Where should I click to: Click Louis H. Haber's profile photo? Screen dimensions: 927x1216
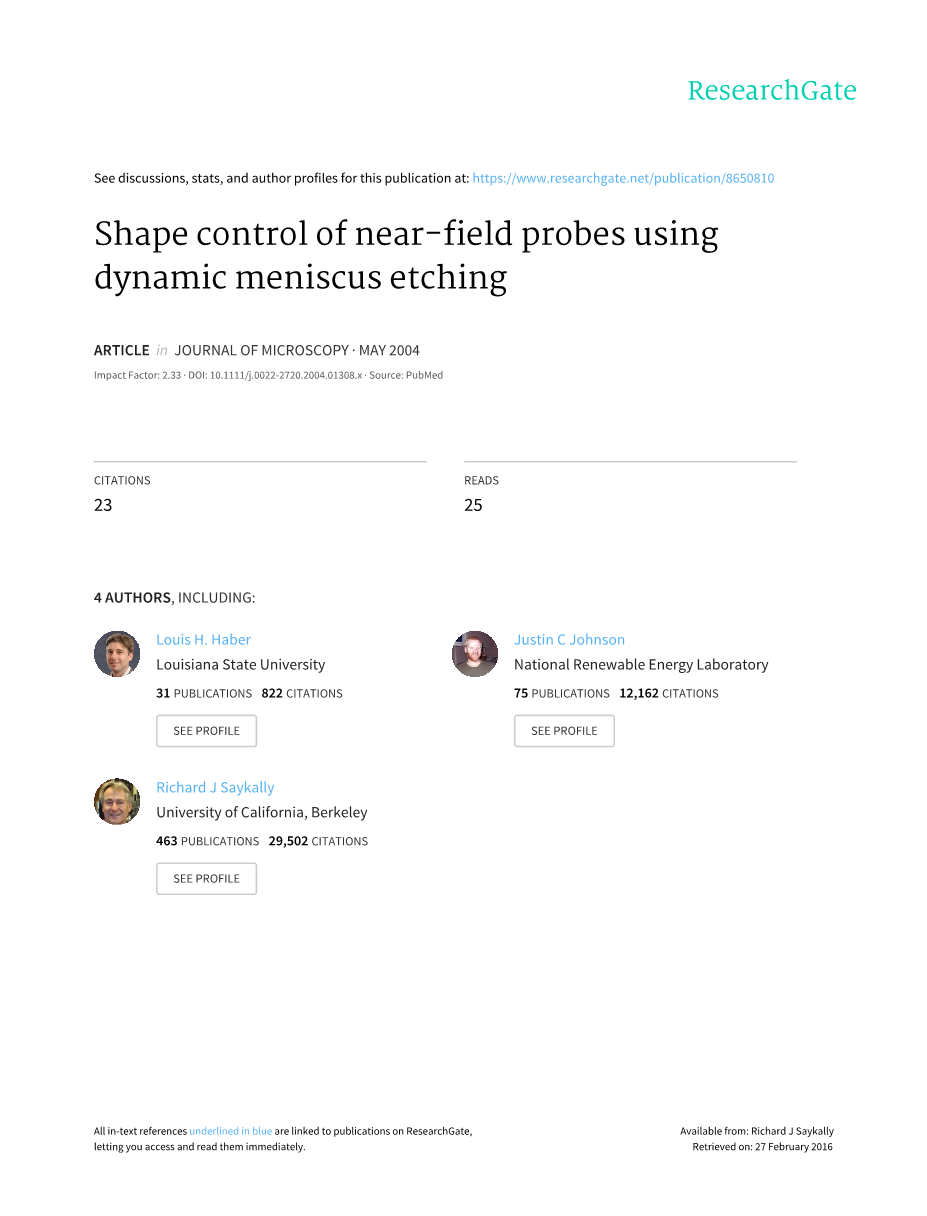tap(117, 654)
